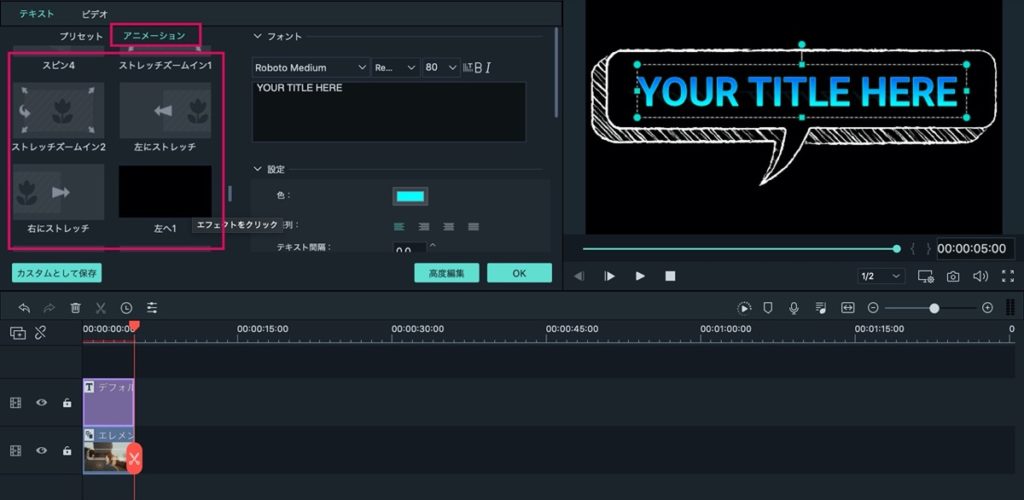Hide the element track with eye icon

[x=41, y=450]
